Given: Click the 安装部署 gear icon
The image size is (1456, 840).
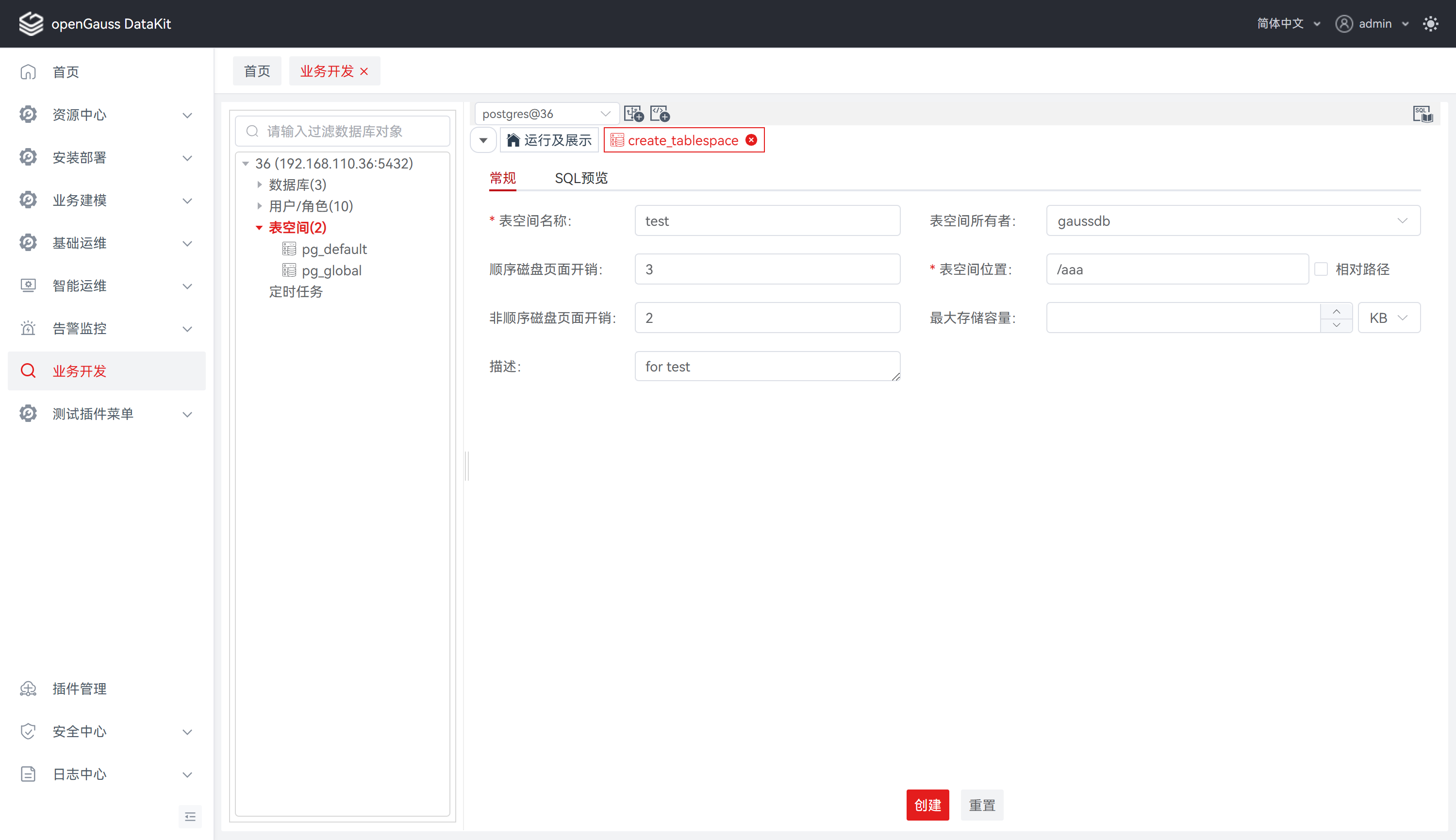Looking at the screenshot, I should (28, 157).
